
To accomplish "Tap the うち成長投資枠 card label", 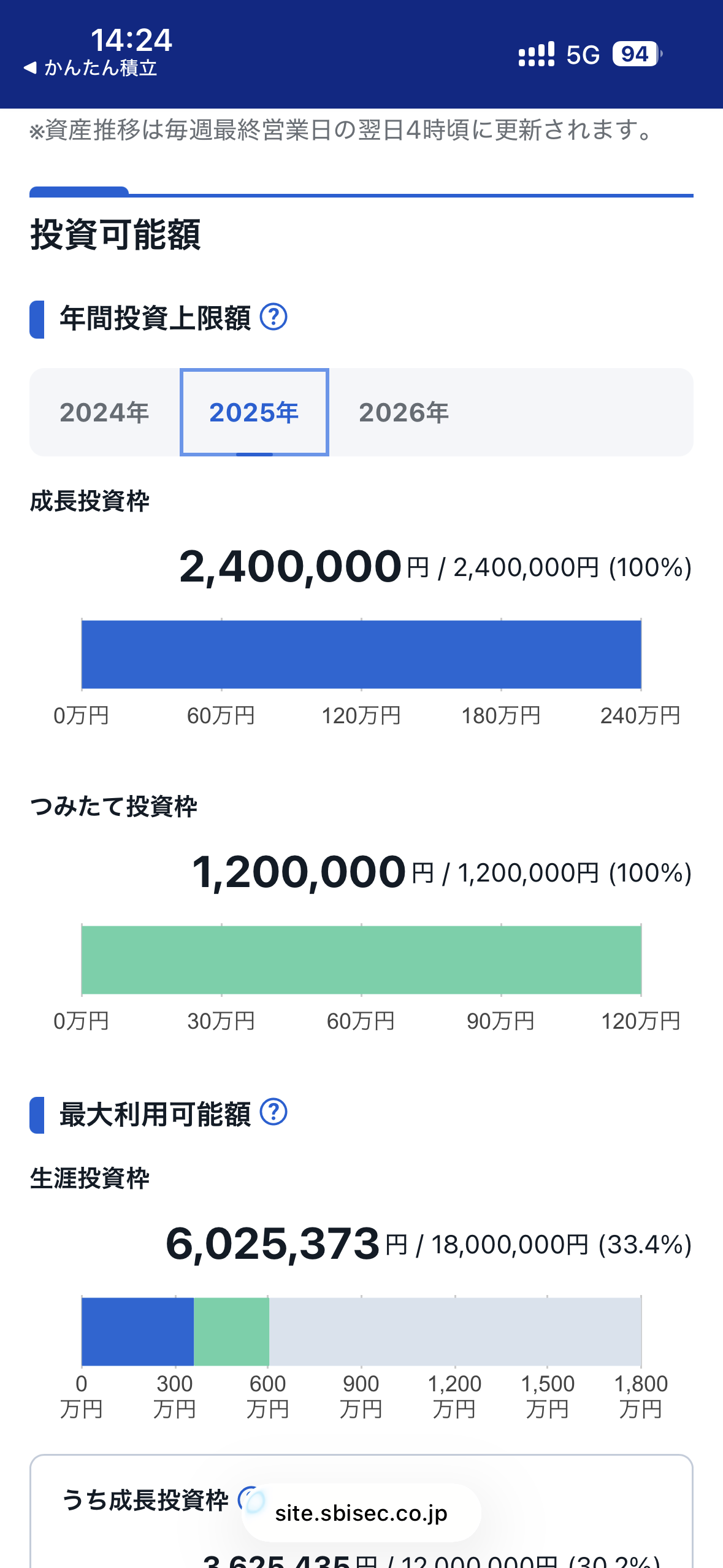I will (x=145, y=1500).
